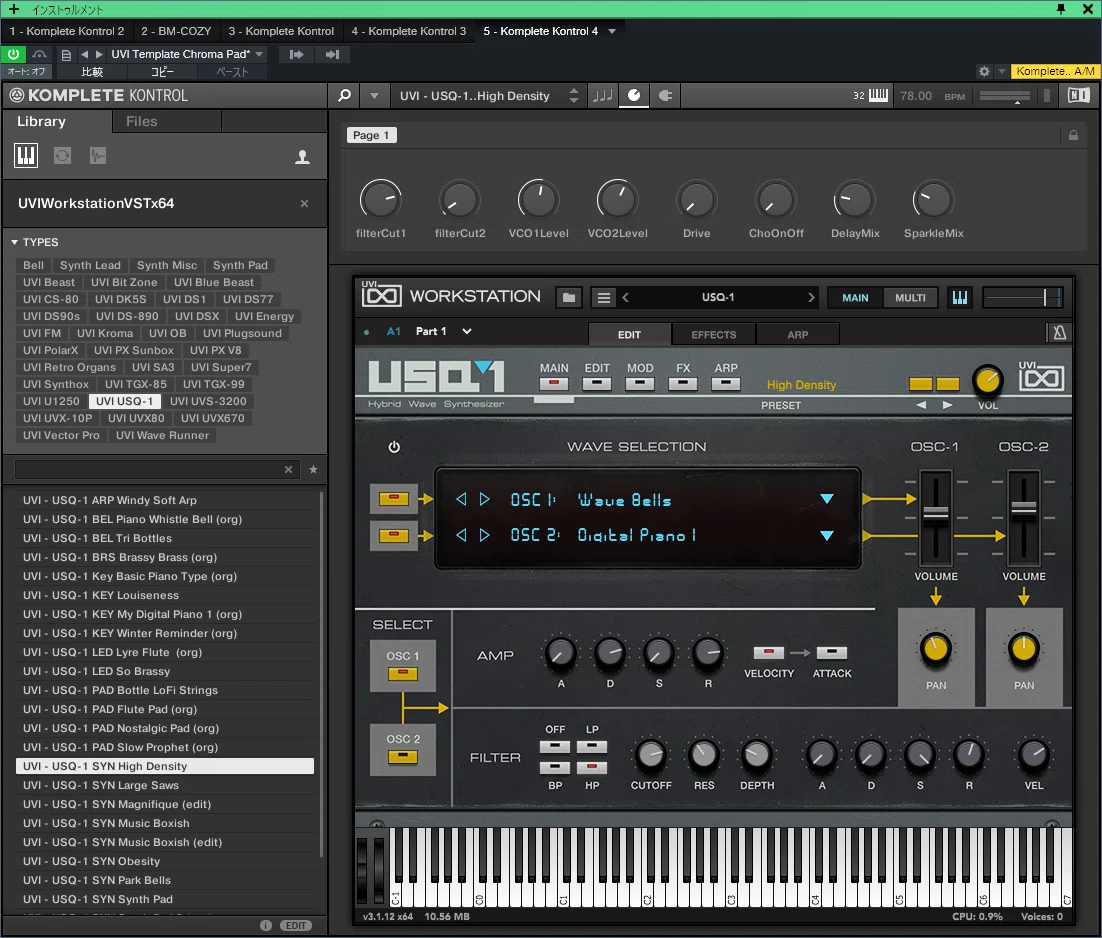1102x938 pixels.
Task: Switch to the EFFECTS tab
Action: tap(713, 334)
